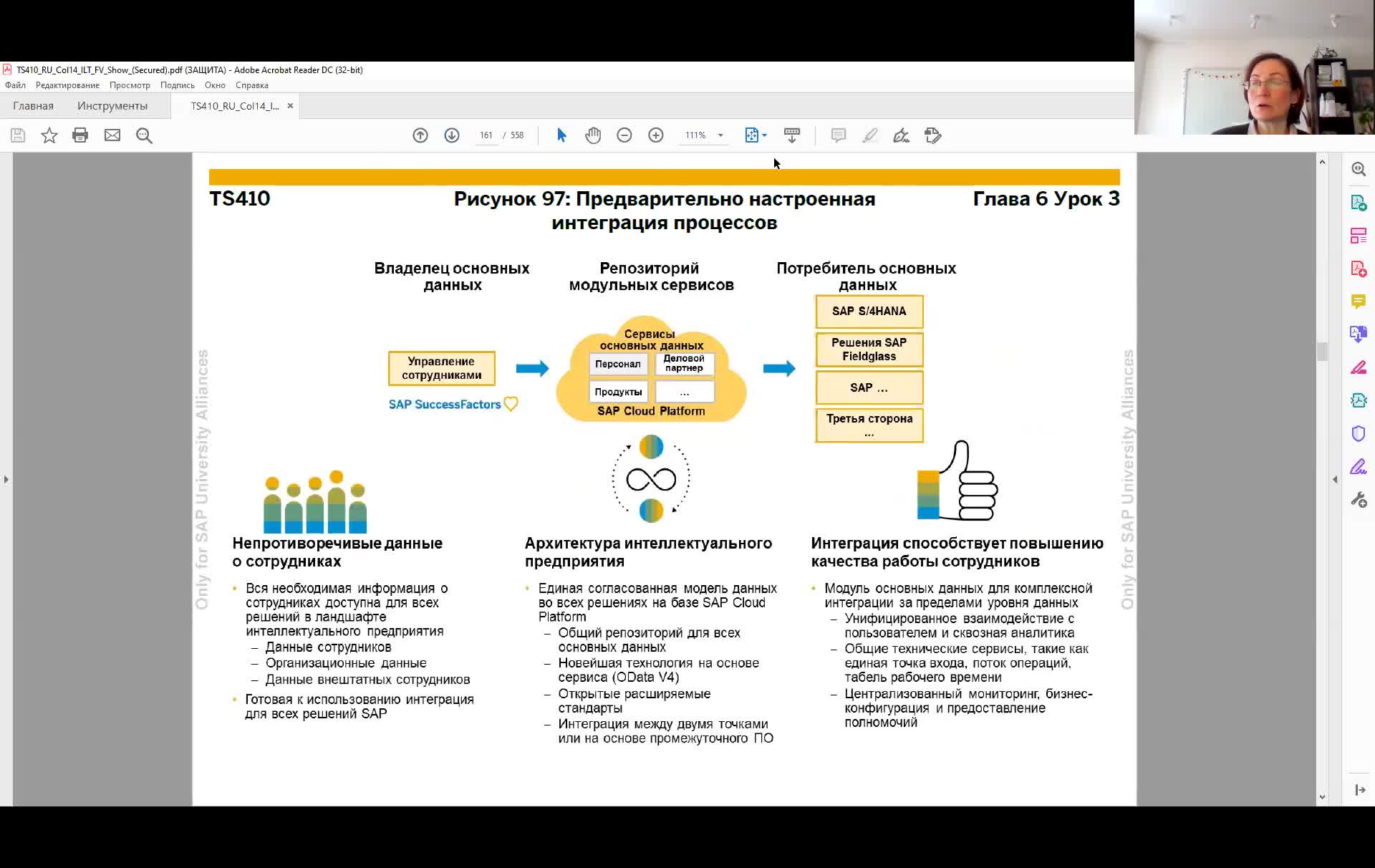Add a comment note icon
The image size is (1375, 868).
(x=839, y=135)
